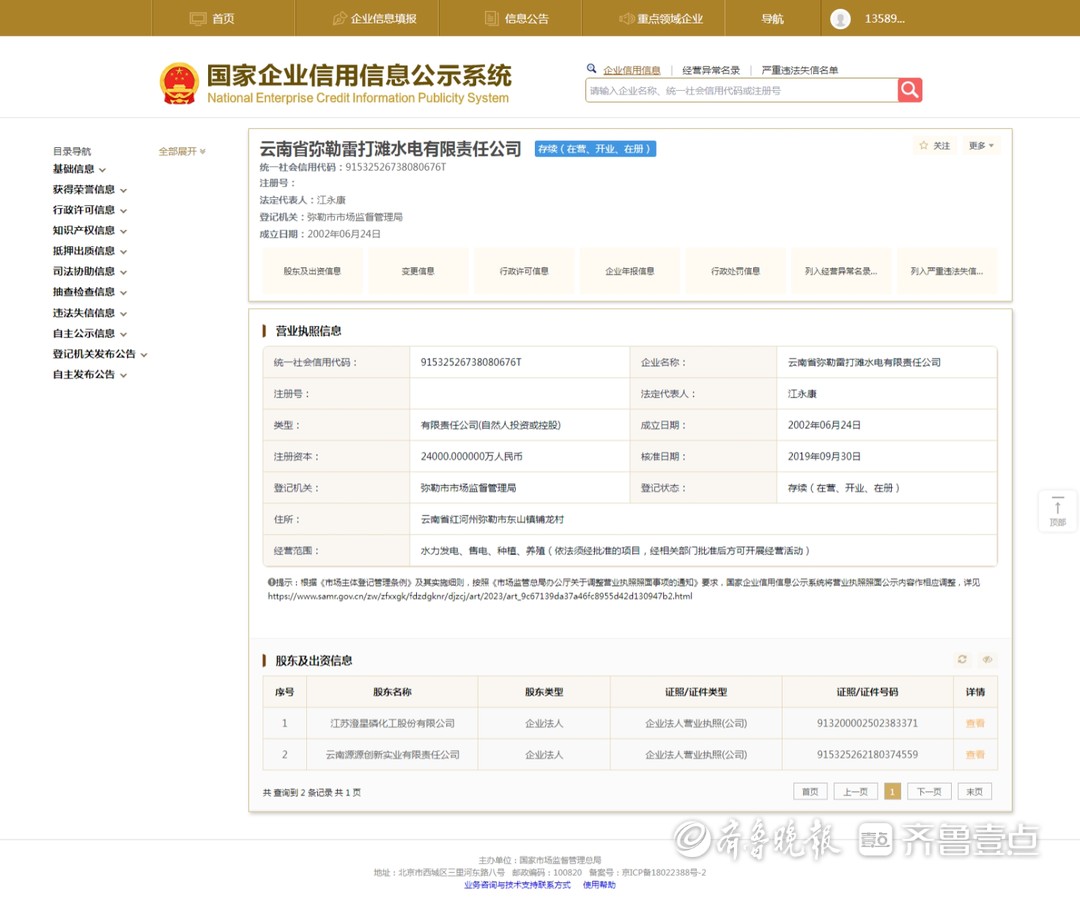1080x903 pixels.
Task: Expand 基础信息 in sidebar
Action: click(x=79, y=169)
